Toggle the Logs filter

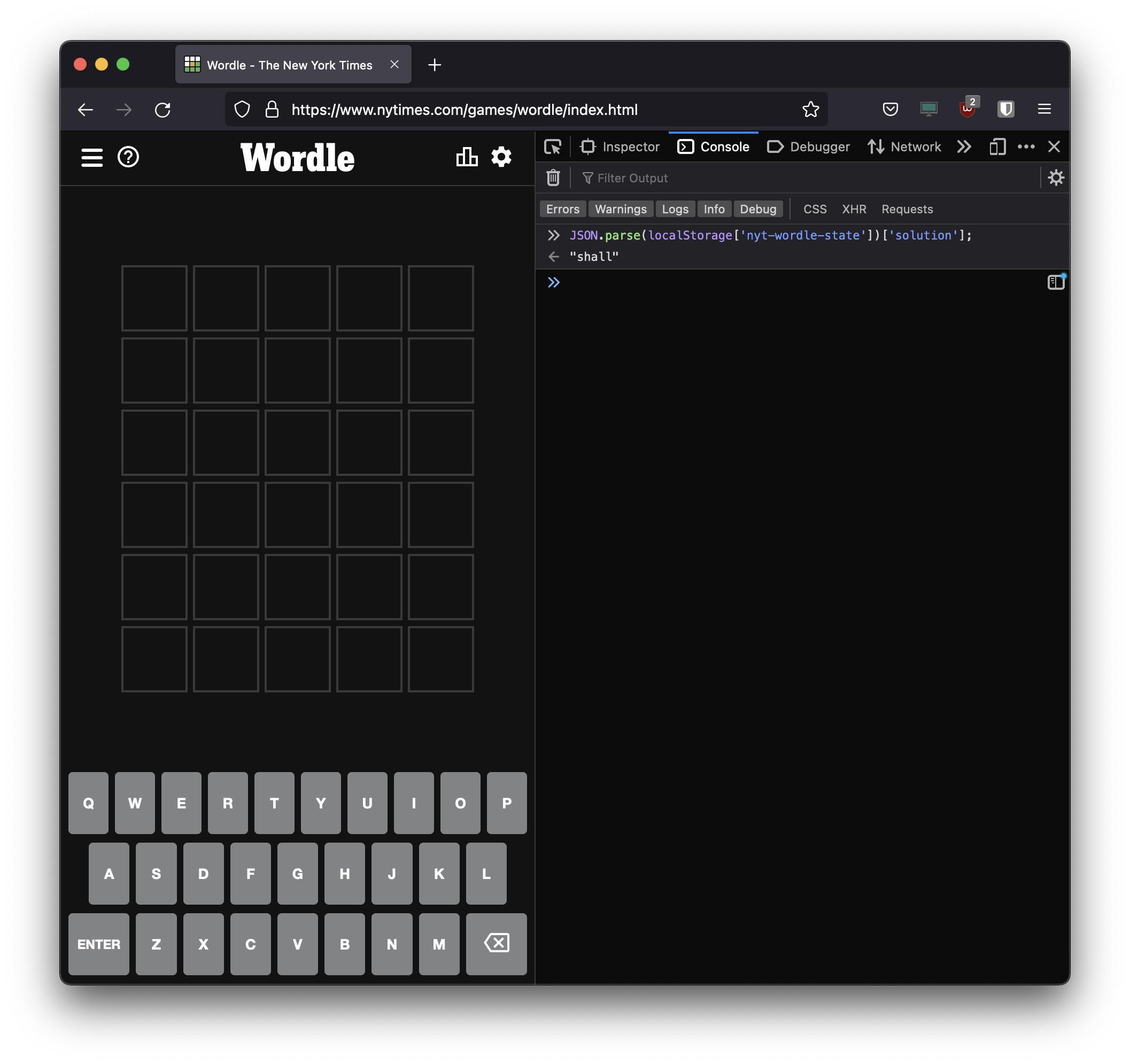coord(675,209)
